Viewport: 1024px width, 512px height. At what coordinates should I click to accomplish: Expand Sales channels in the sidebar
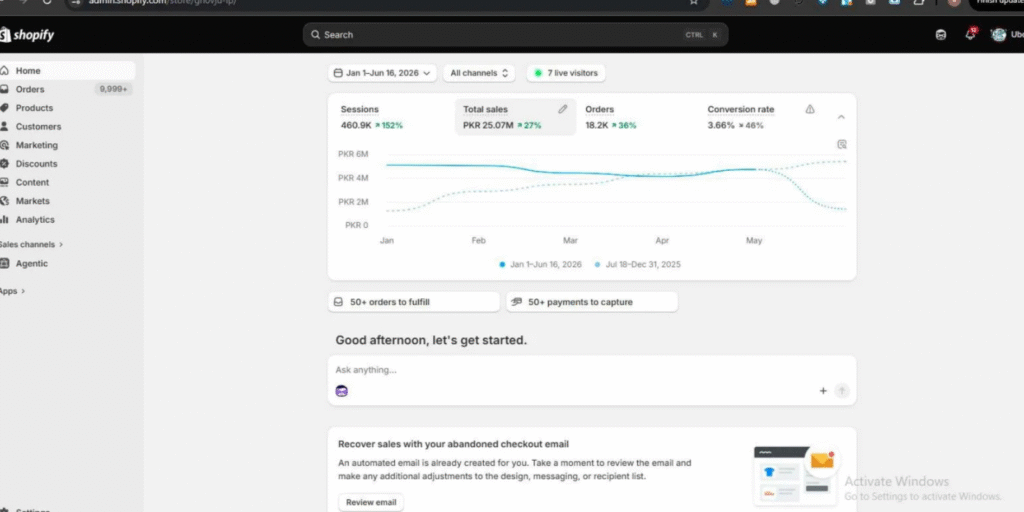(x=32, y=244)
